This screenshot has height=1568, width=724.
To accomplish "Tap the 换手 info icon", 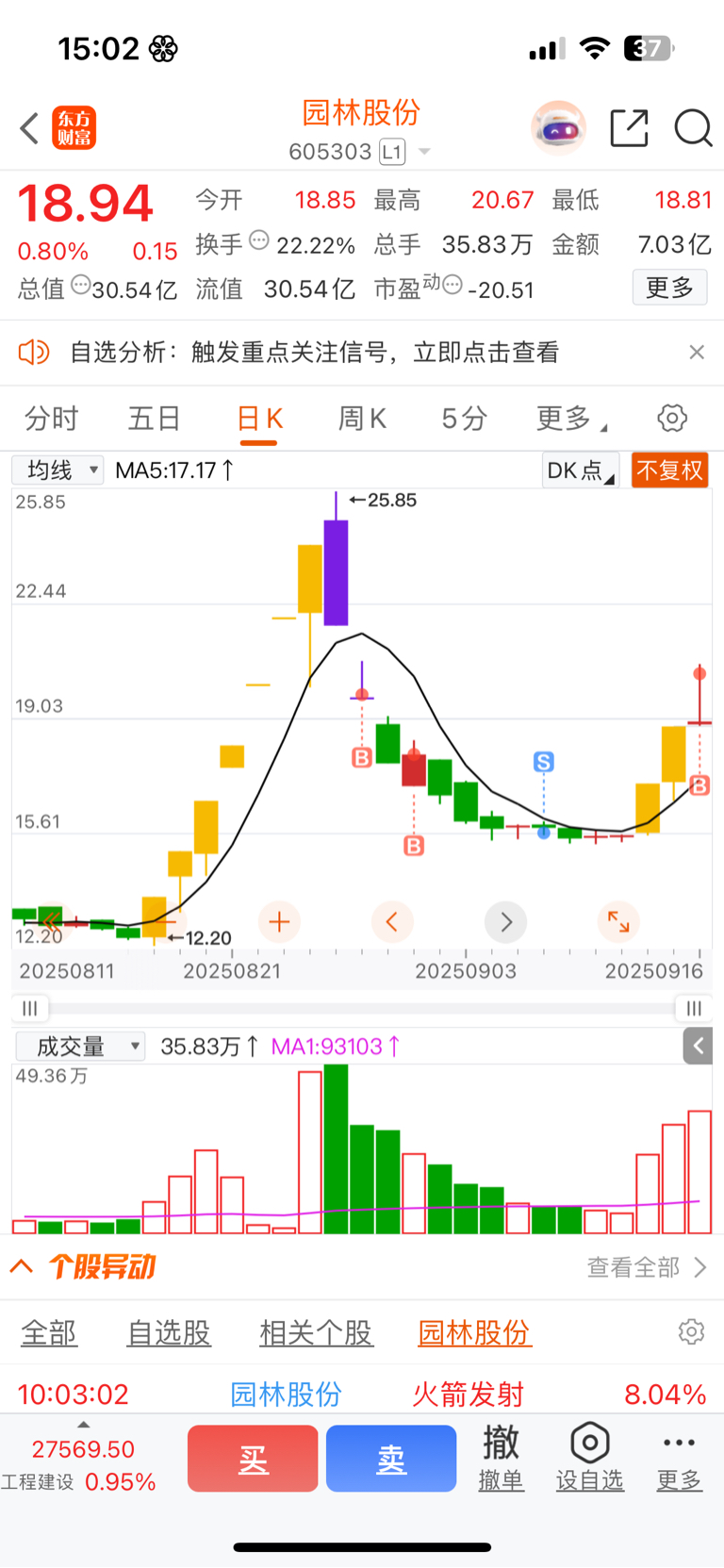I will (x=259, y=240).
